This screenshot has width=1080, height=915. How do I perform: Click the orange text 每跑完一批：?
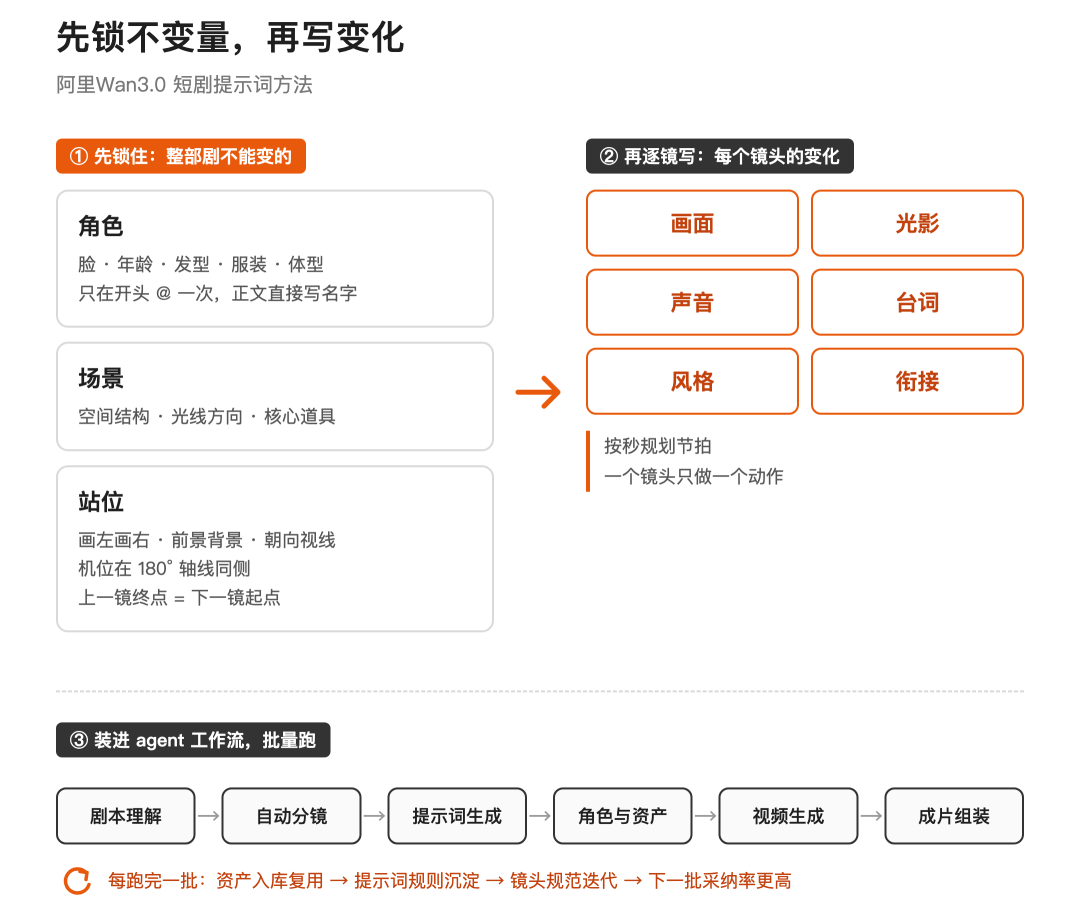coord(157,881)
